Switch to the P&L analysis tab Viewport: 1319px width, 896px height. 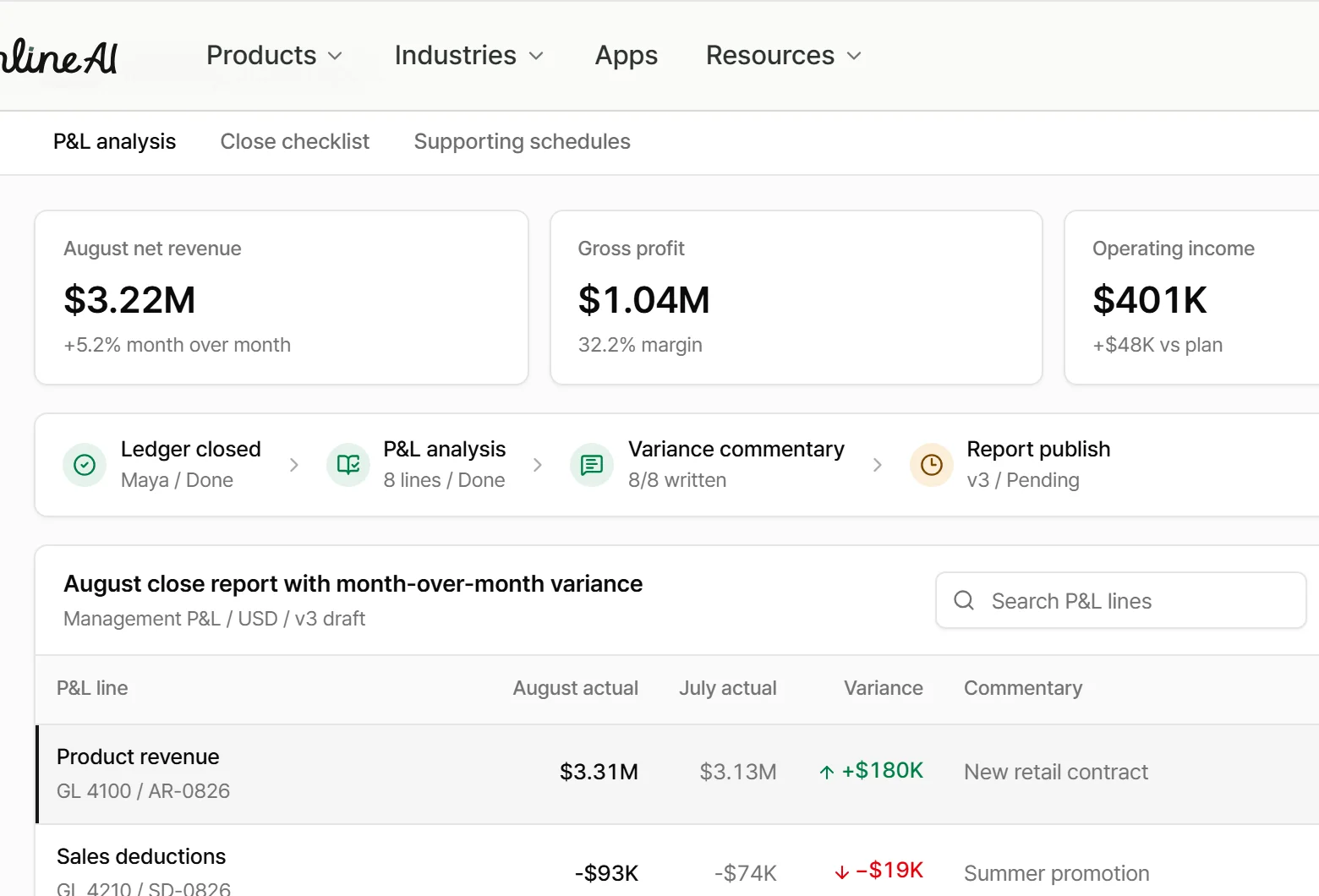tap(115, 141)
